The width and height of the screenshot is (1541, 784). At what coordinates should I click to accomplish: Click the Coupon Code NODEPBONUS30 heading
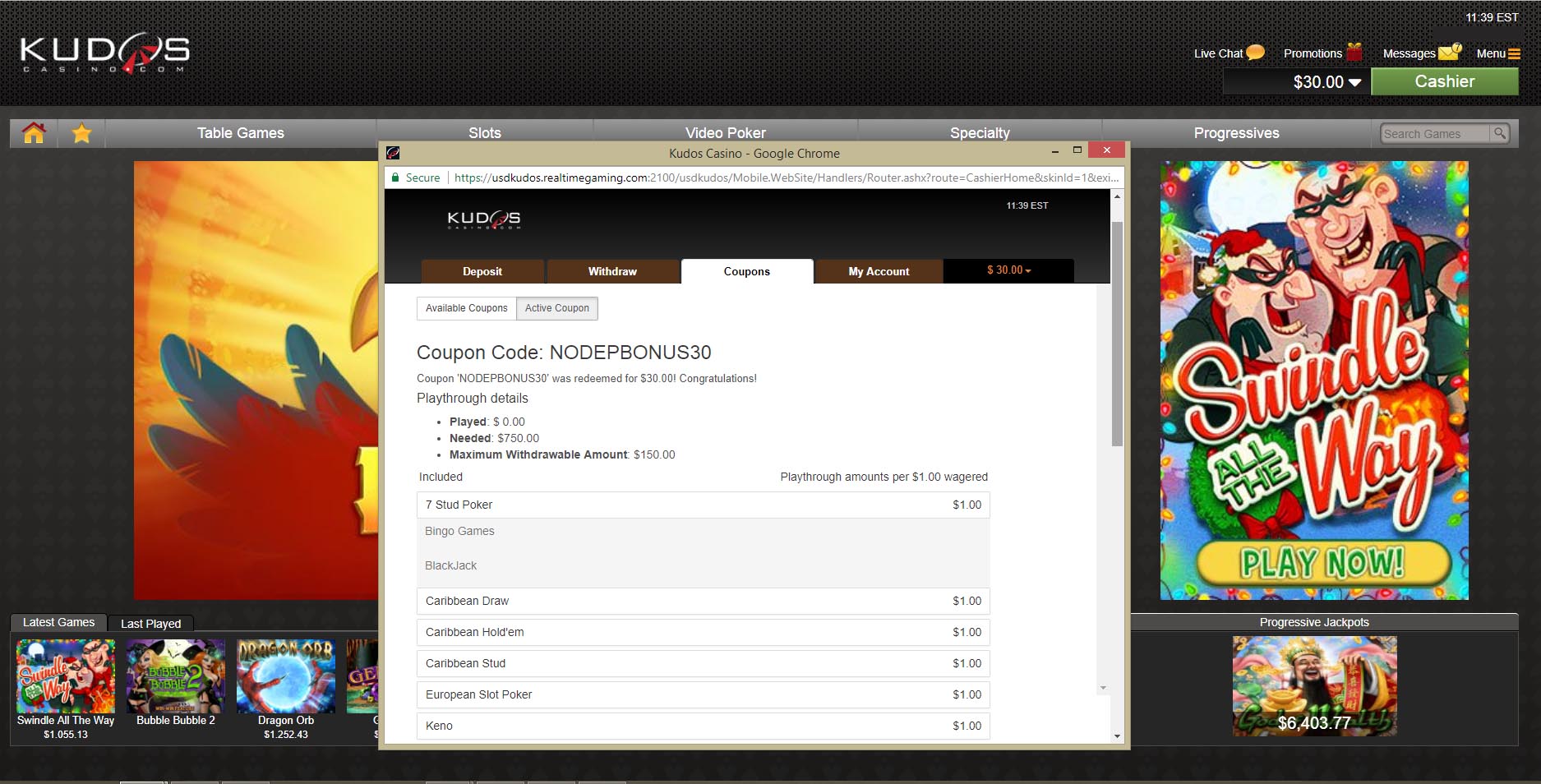(x=564, y=353)
